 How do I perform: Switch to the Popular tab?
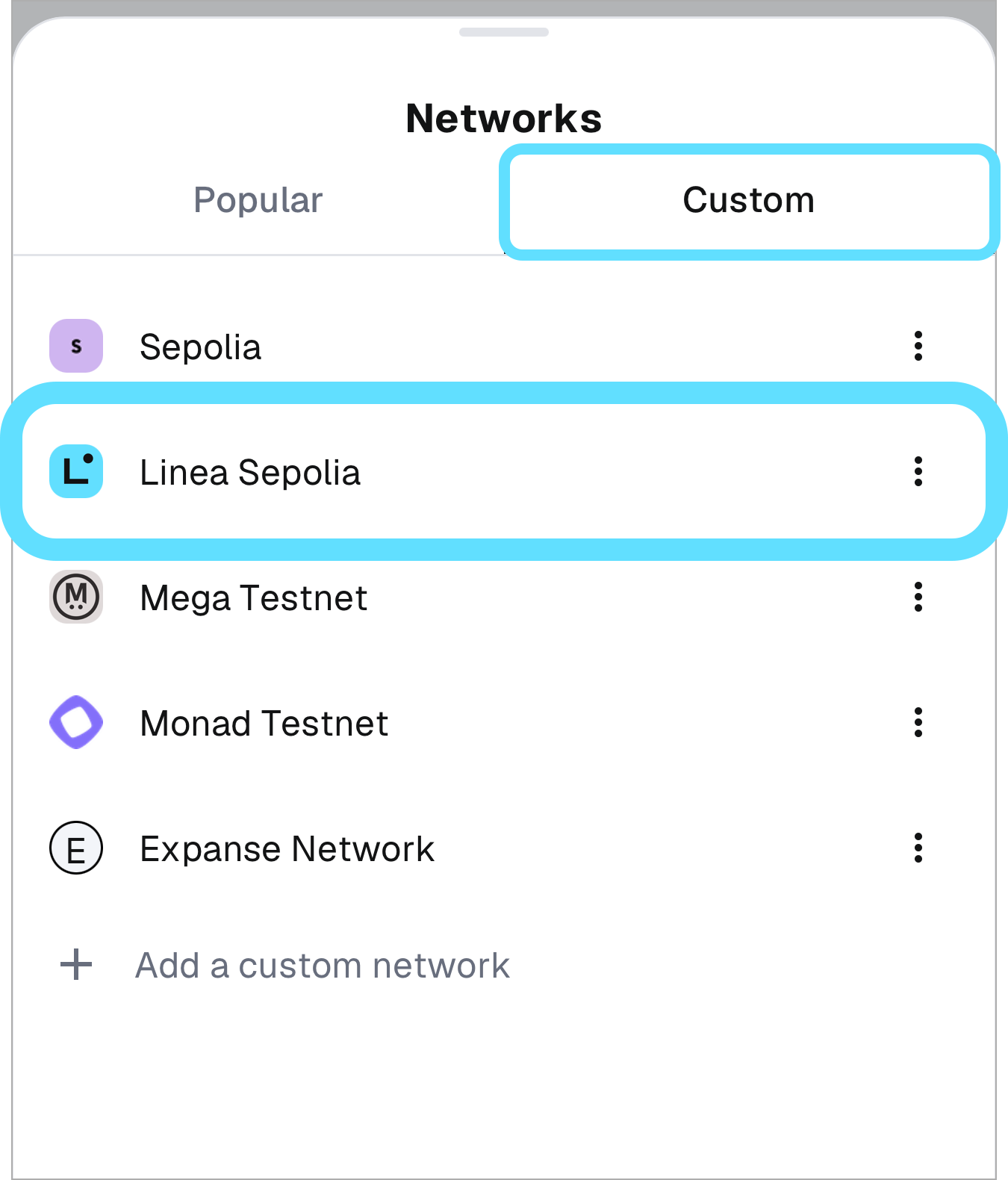(257, 199)
